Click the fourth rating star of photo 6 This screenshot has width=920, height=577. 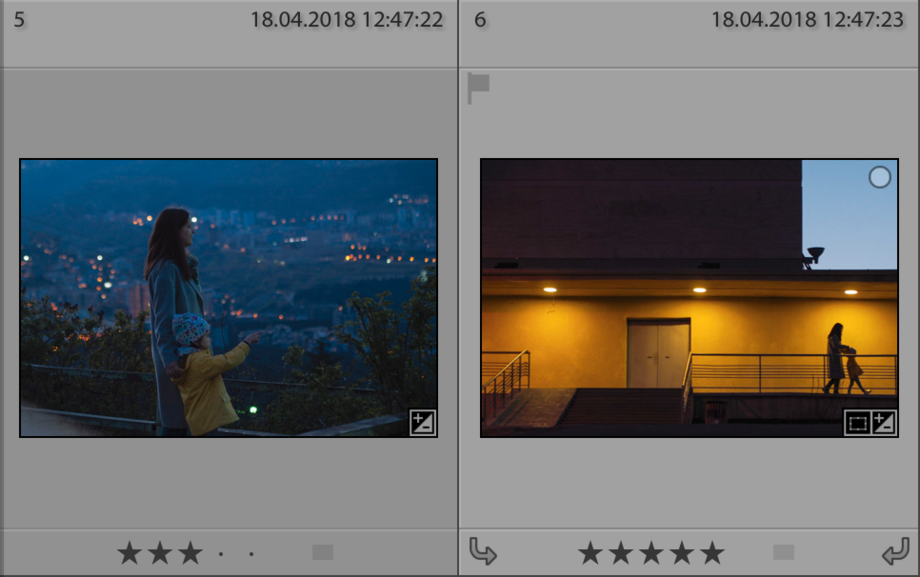(681, 553)
